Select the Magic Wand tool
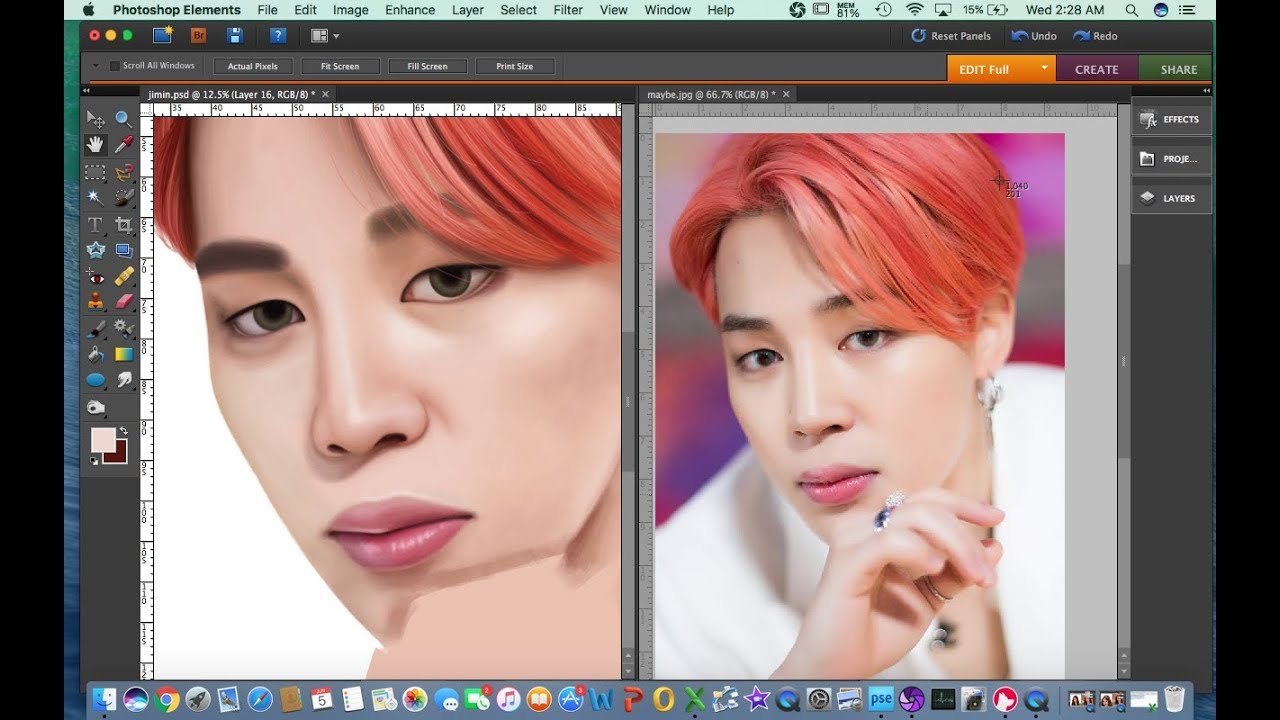1280x720 pixels. pyautogui.click(x=95, y=198)
